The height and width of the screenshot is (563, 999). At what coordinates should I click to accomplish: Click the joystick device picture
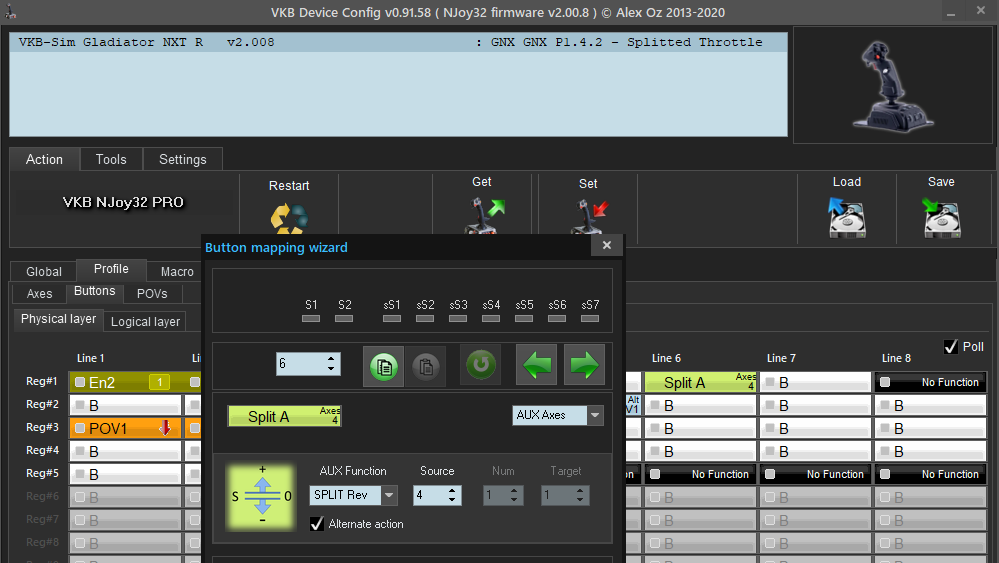[x=893, y=85]
